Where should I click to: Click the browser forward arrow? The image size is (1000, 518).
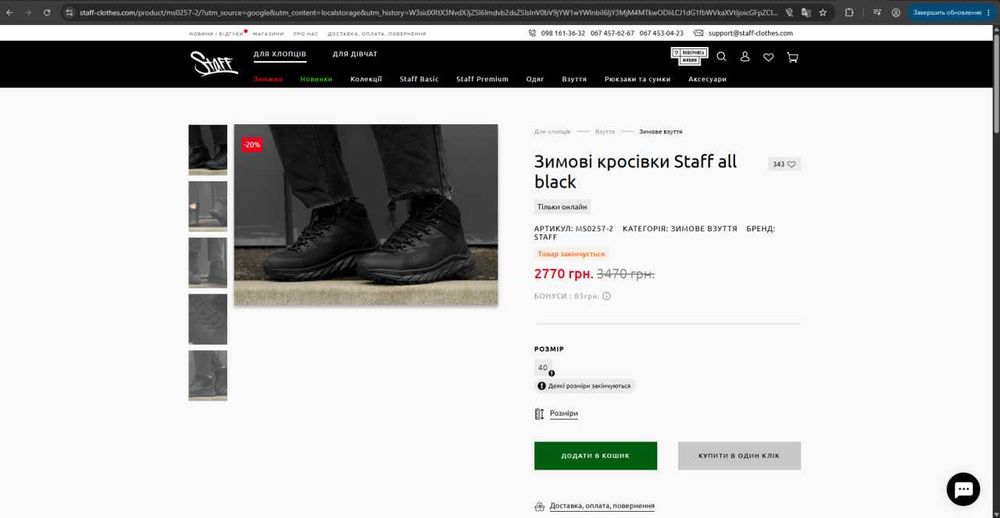28,12
